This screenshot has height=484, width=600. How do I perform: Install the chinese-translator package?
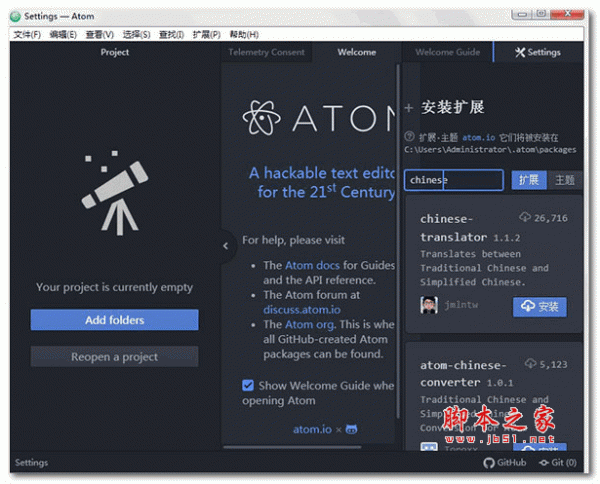[540, 306]
